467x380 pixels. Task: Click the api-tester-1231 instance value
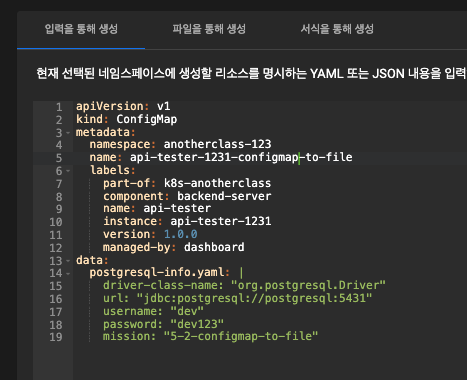pyautogui.click(x=221, y=221)
